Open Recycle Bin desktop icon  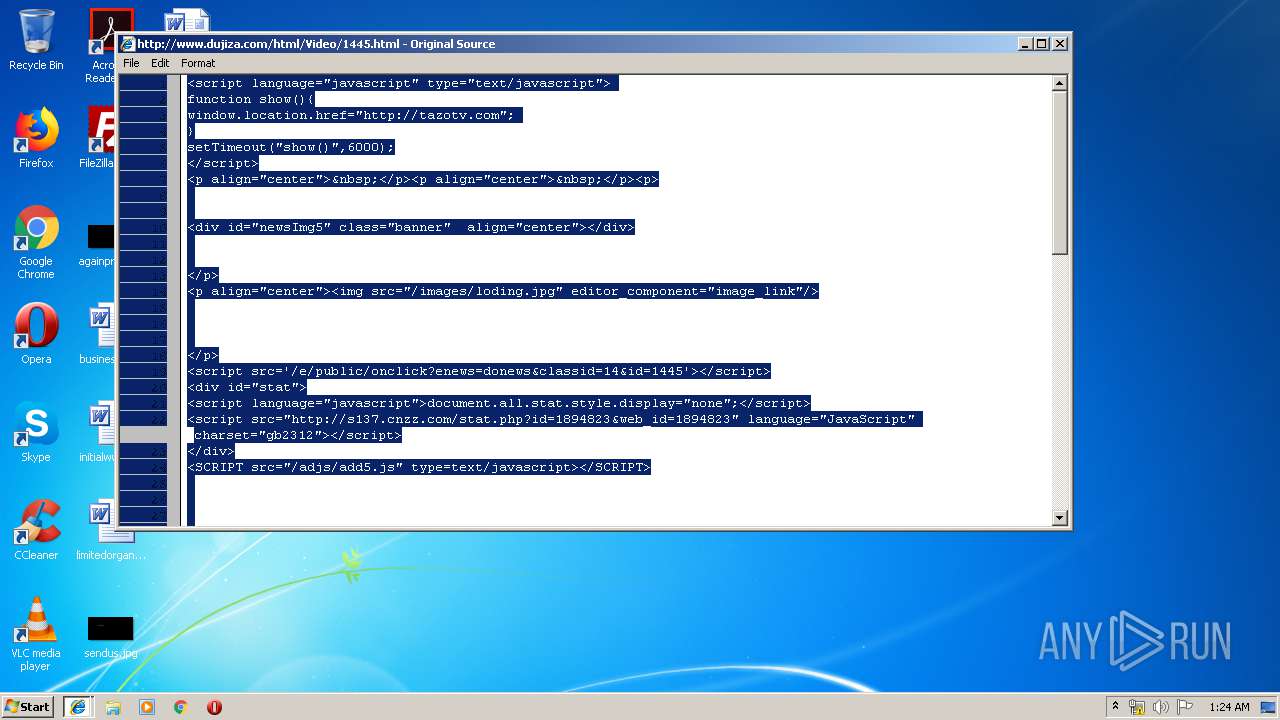[x=36, y=40]
